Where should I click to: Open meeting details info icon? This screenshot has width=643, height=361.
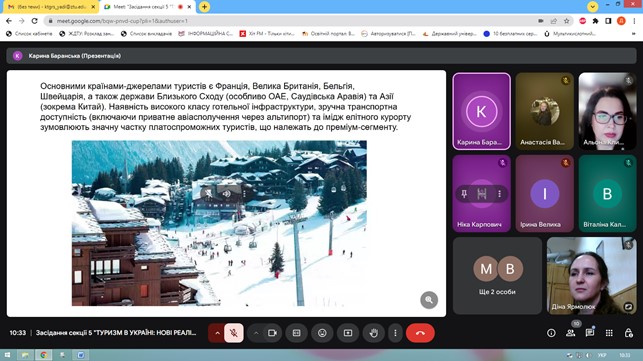click(x=551, y=333)
